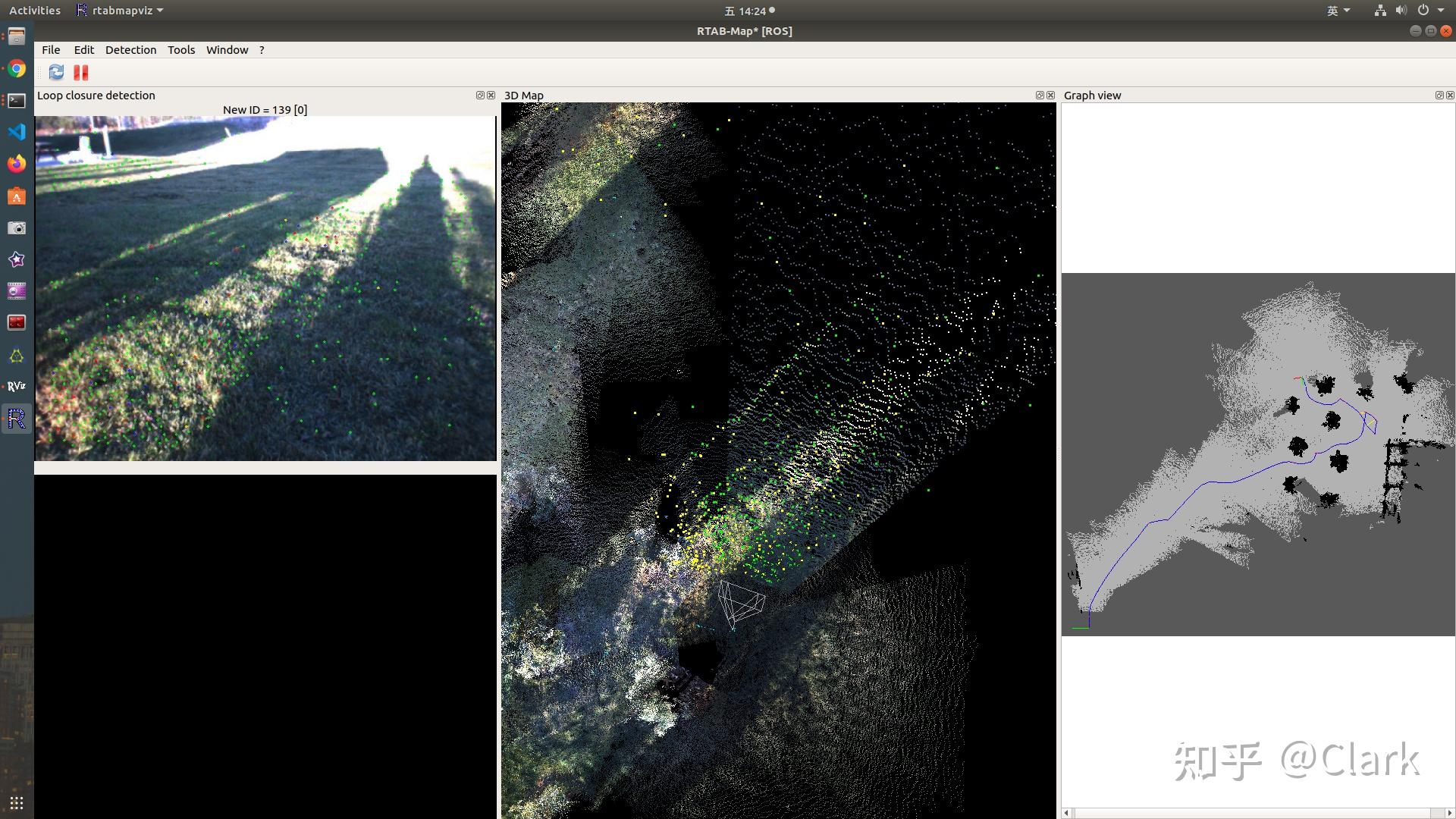Screen dimensions: 1456x819
Task: Show applications grid in the dock
Action: [x=17, y=803]
